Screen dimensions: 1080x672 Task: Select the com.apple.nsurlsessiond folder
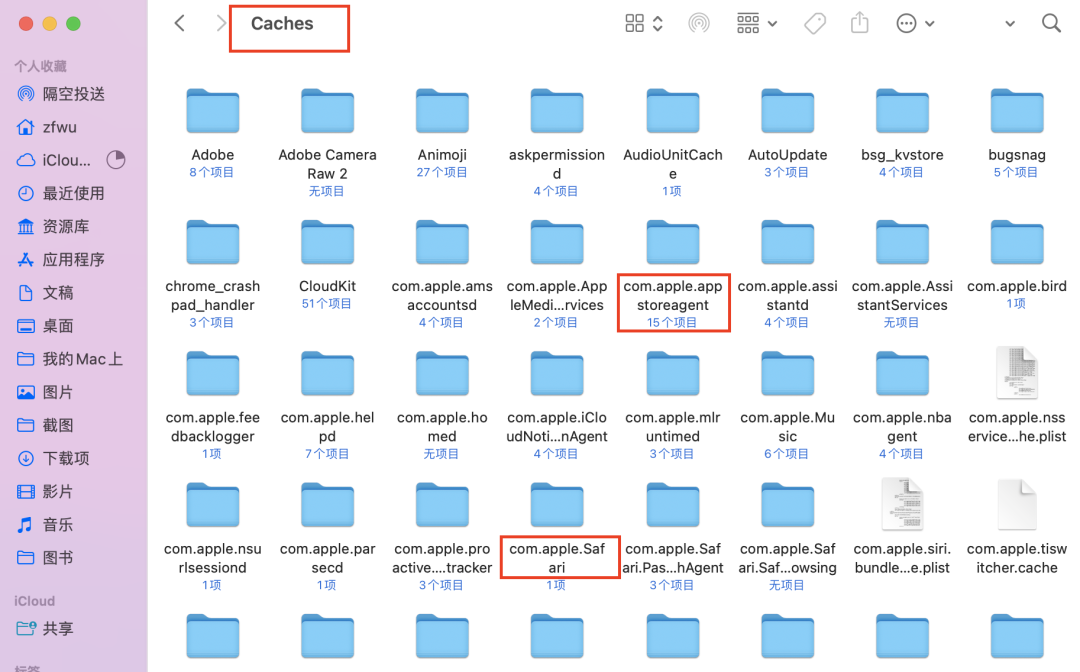tap(213, 505)
